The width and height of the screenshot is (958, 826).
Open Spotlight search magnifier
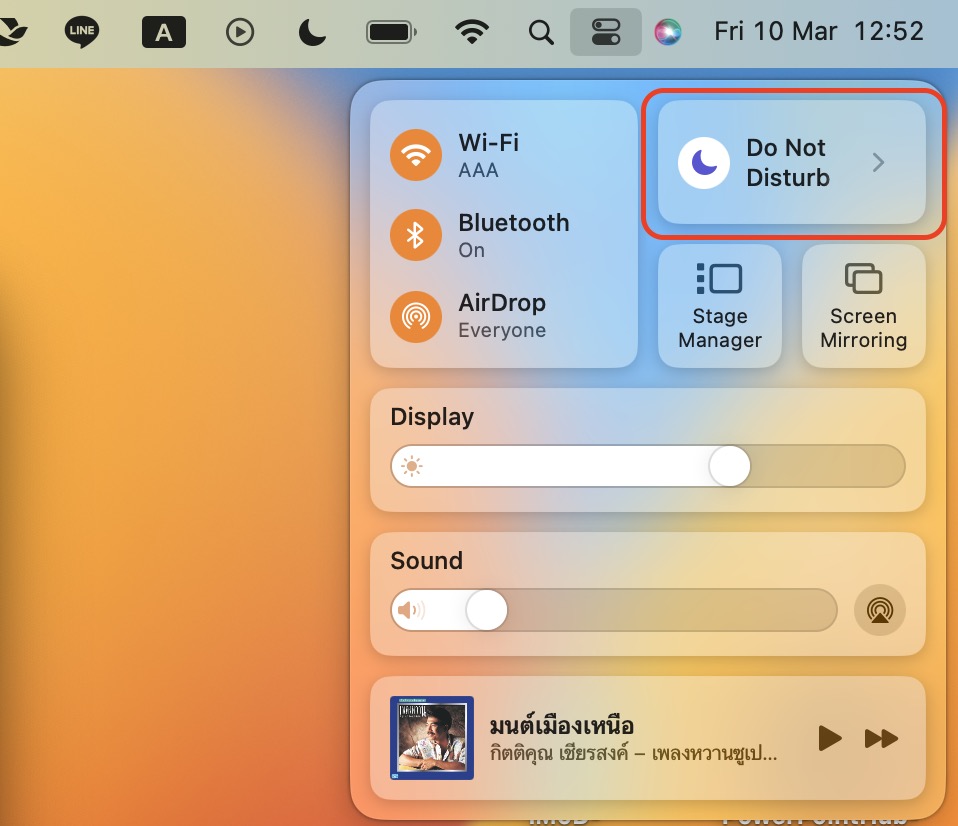(x=541, y=32)
